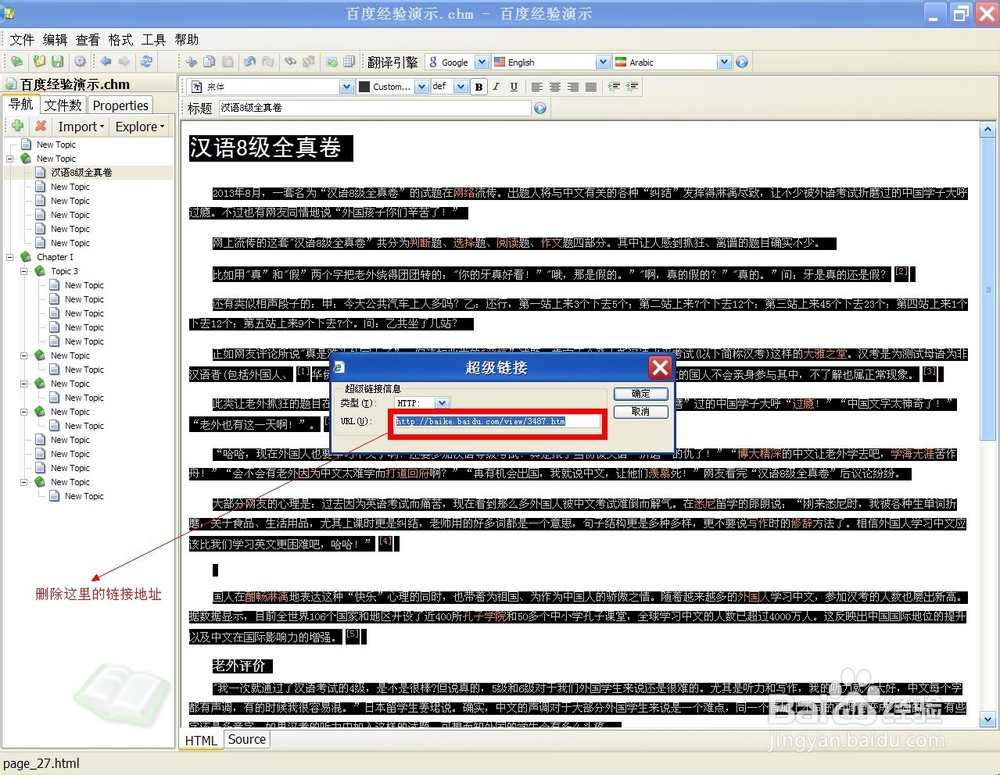
Task: Click the 标题 title input field
Action: (x=375, y=108)
